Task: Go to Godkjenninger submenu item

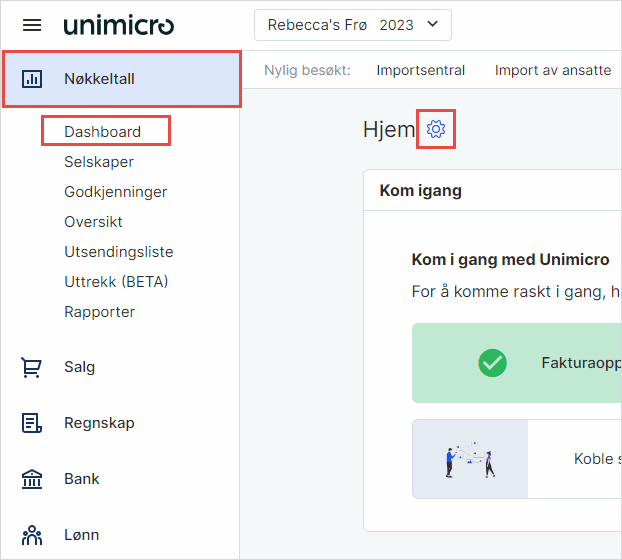Action: click(115, 192)
